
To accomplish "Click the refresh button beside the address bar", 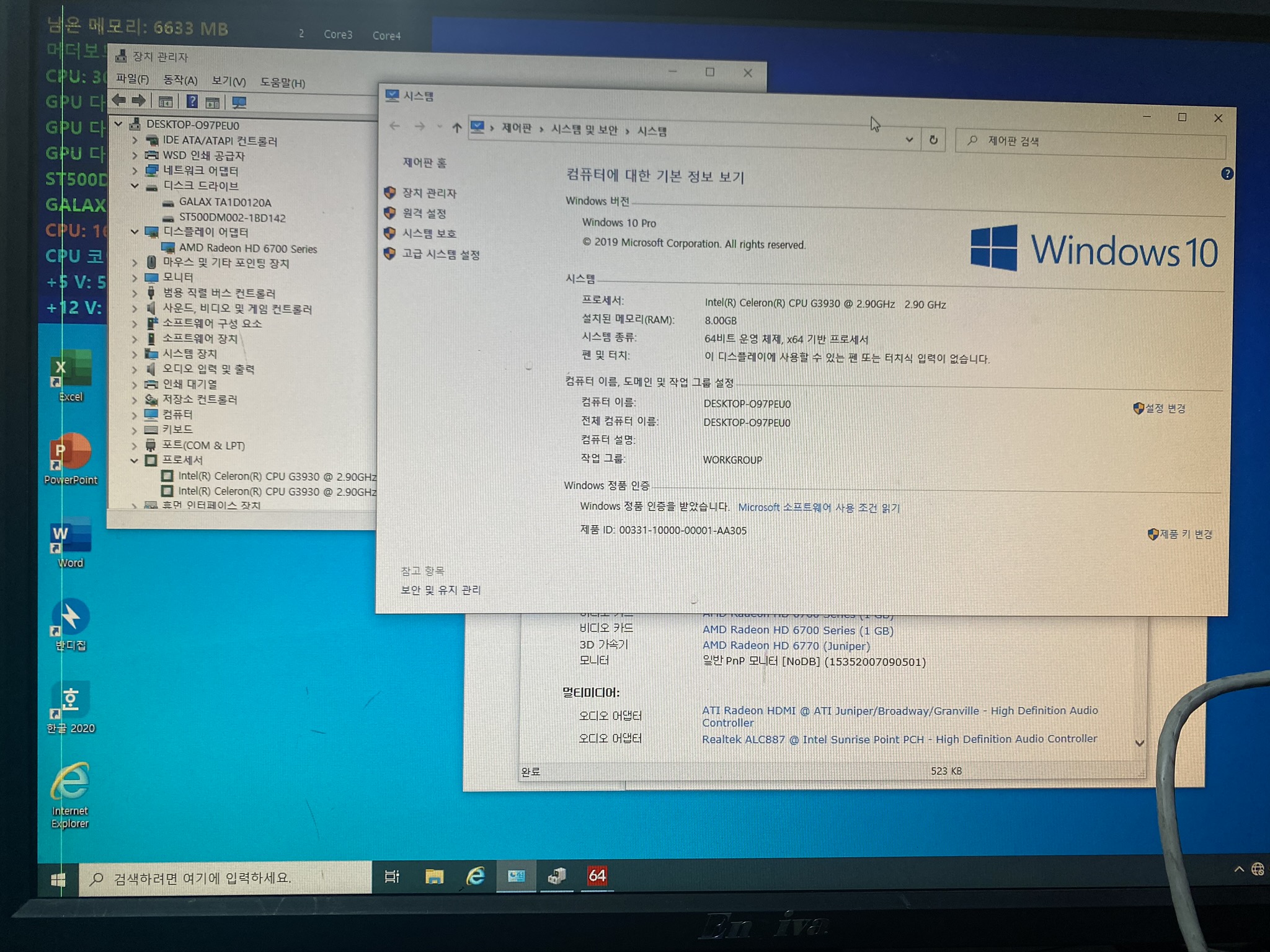I will [x=933, y=140].
